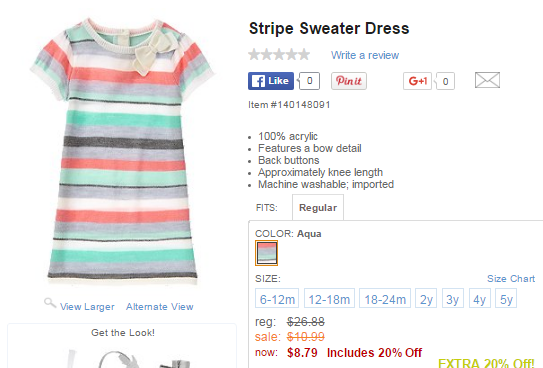The width and height of the screenshot is (543, 368).
Task: Choose the 3y size option
Action: point(453,298)
